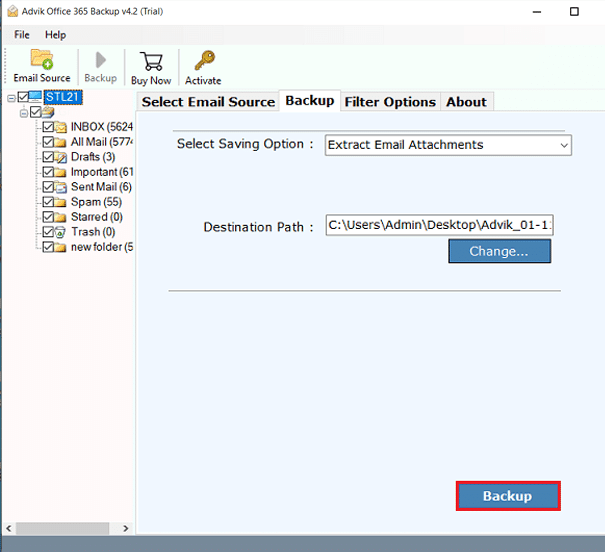Minimize the Advik Backup window
Screen dimensions: 605x552
[x=537, y=12]
